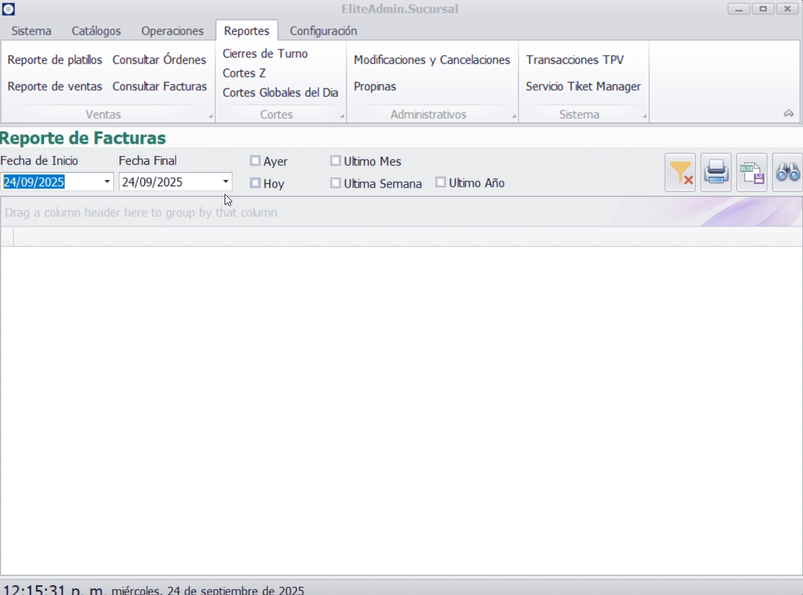Click the printer icon to print report
This screenshot has height=595, width=803.
(x=716, y=172)
